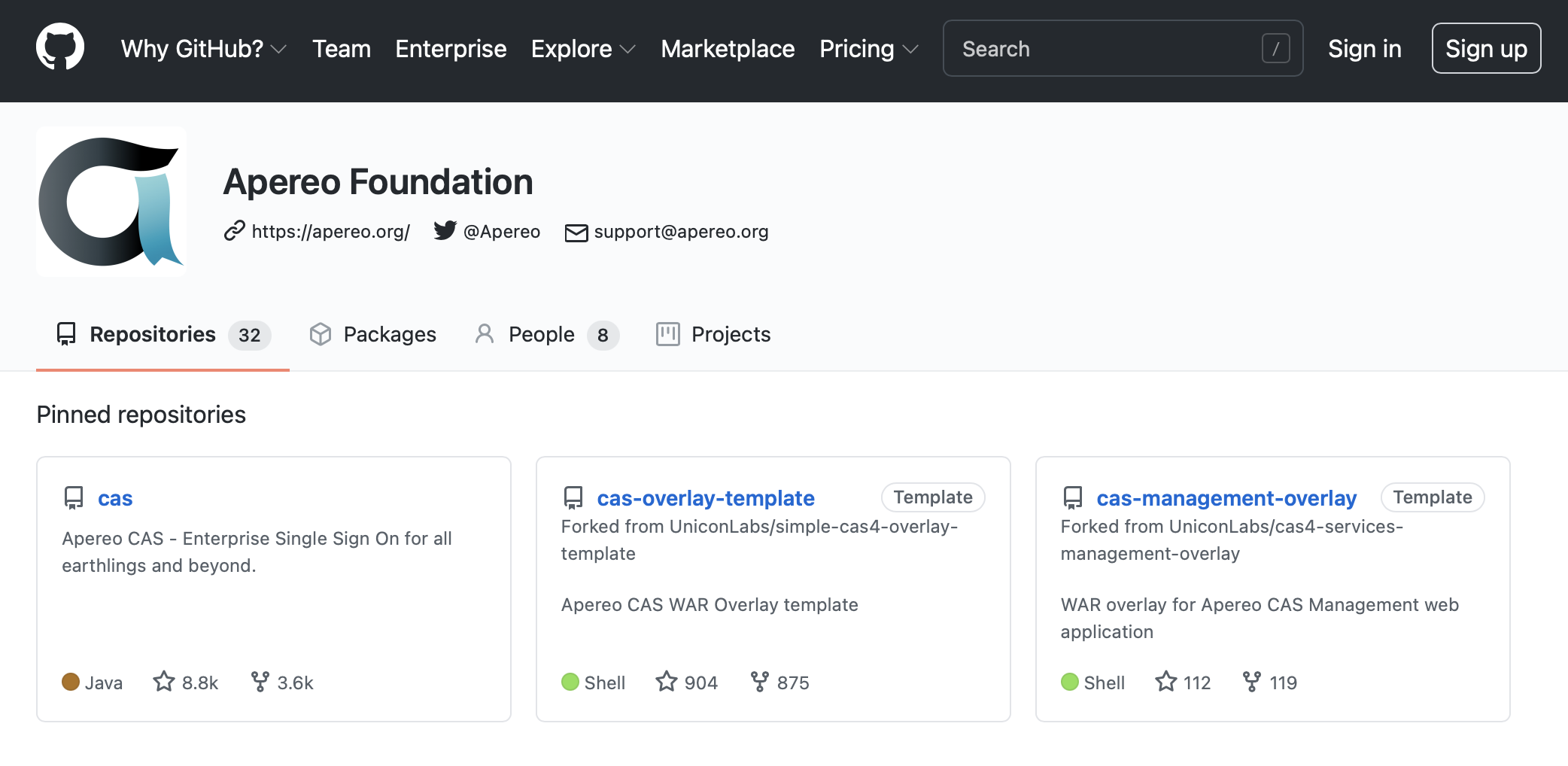The width and height of the screenshot is (1568, 766).
Task: Click Shell color dot on cas-management-overlay
Action: [x=1070, y=682]
